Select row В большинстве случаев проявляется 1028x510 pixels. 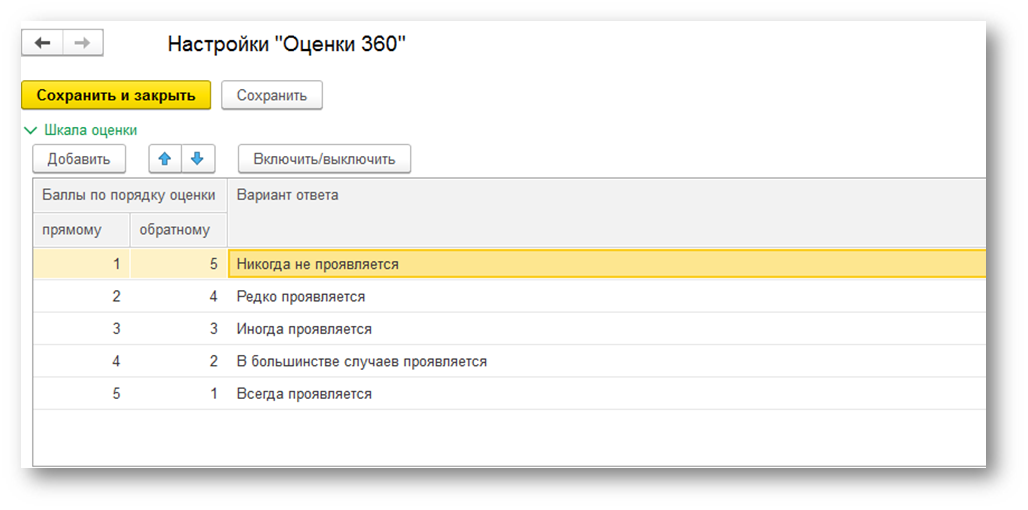point(509,361)
